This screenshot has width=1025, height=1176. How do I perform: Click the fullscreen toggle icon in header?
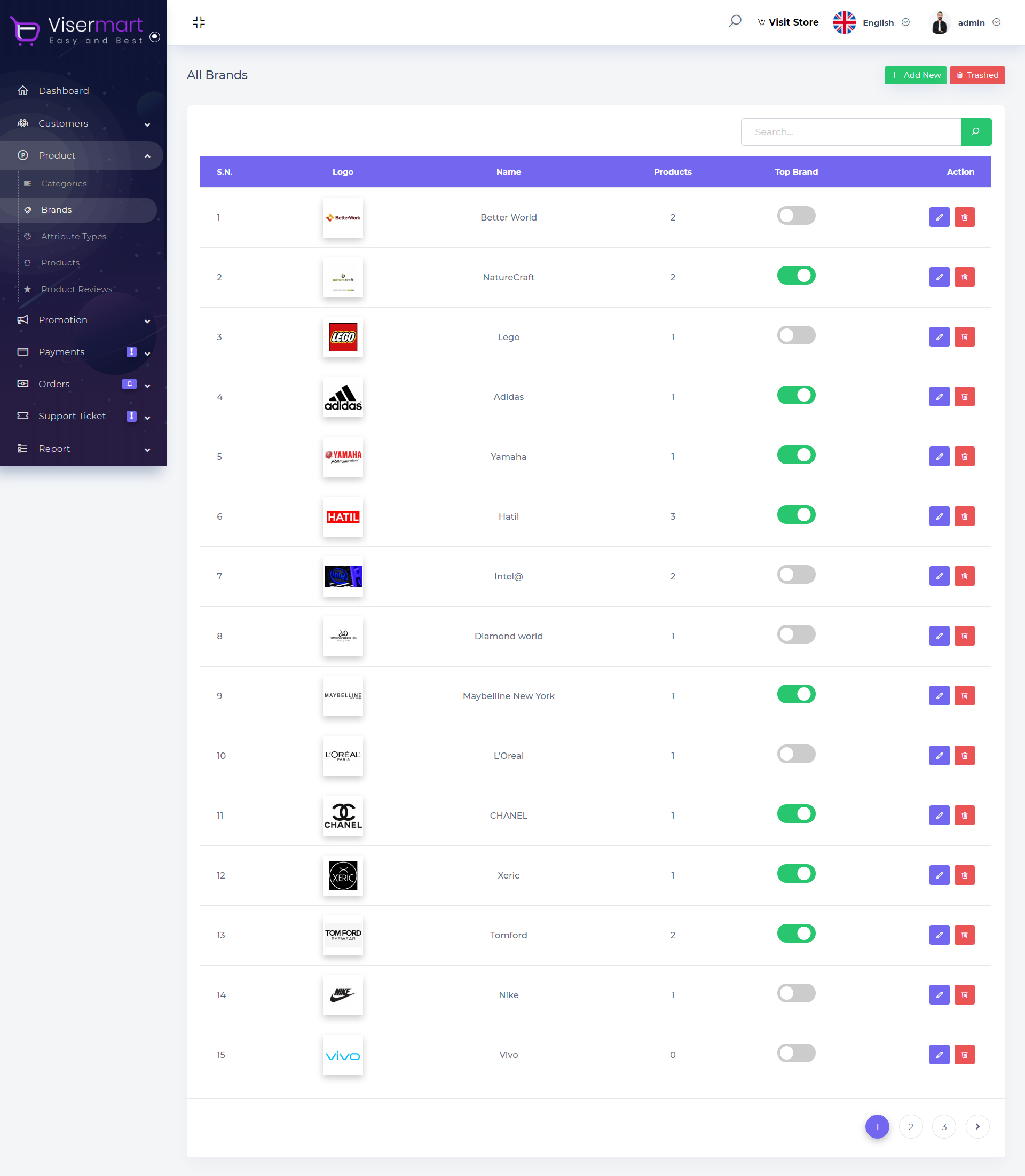(199, 22)
